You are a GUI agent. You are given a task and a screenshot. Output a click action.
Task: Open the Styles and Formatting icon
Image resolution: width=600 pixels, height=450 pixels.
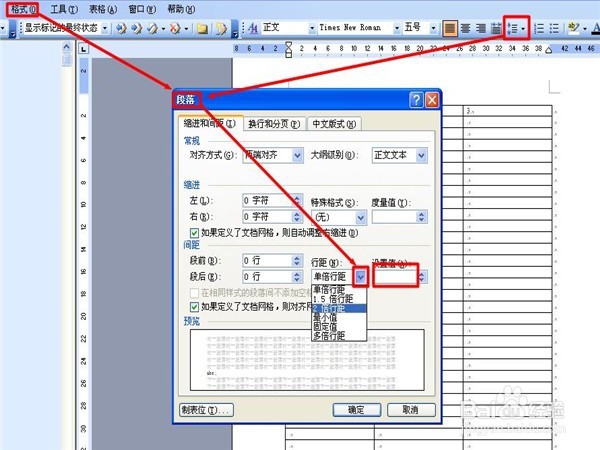[x=253, y=28]
